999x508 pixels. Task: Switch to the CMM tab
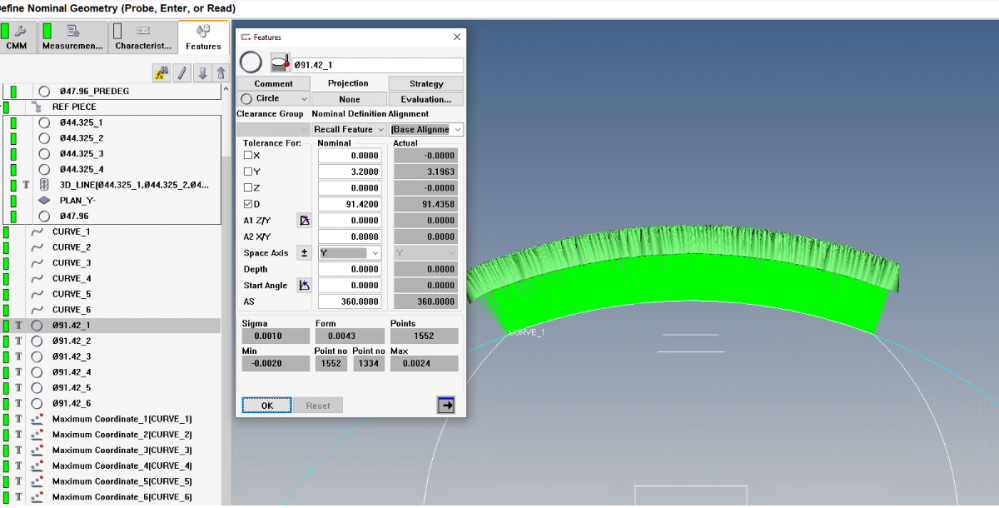17,36
